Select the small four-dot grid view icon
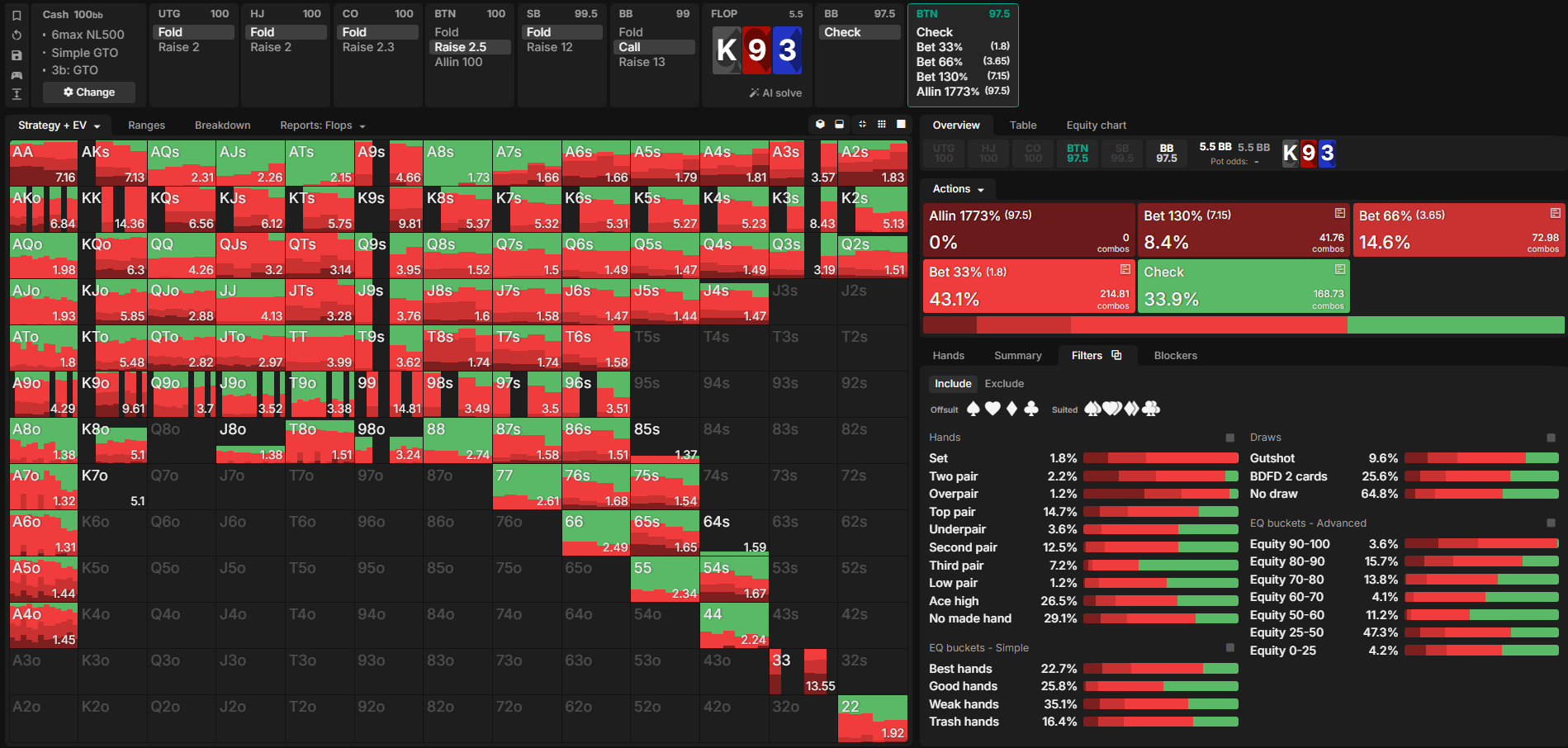 point(862,124)
